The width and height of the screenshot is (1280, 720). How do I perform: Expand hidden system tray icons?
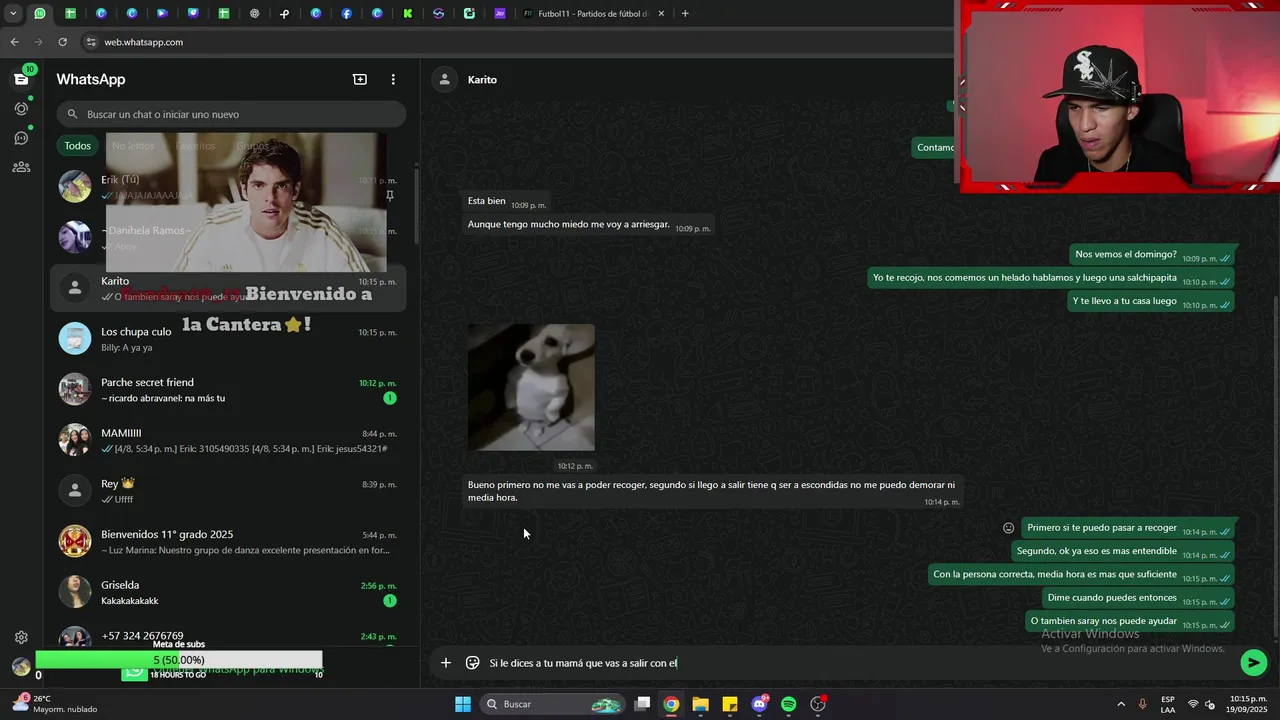point(1120,704)
